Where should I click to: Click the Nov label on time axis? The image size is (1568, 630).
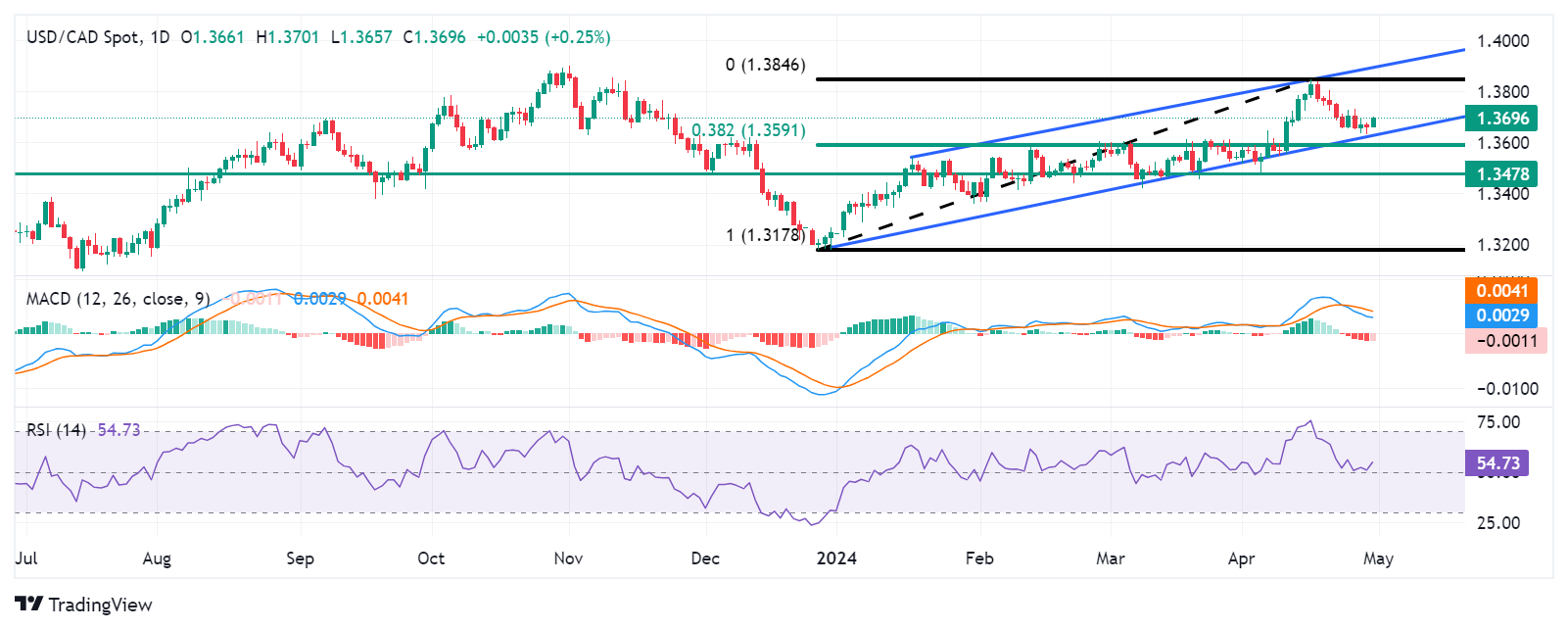pyautogui.click(x=568, y=558)
